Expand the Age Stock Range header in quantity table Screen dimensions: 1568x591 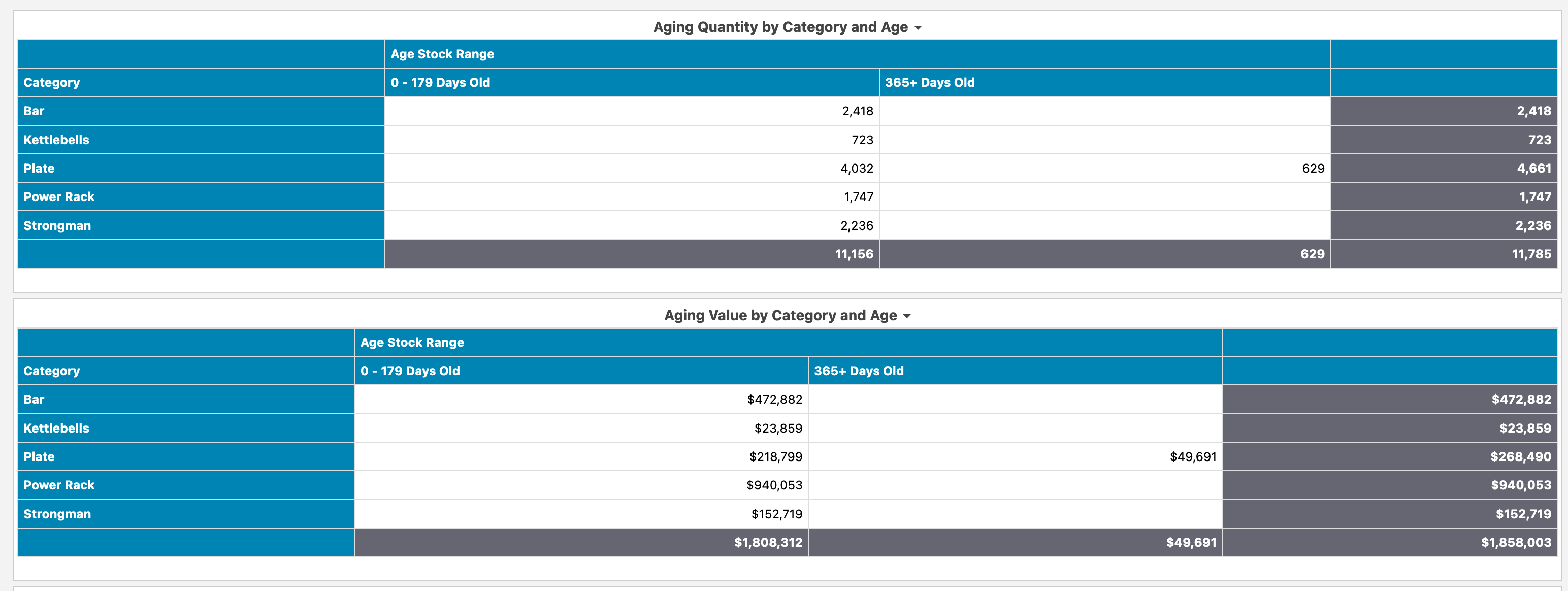pyautogui.click(x=442, y=54)
